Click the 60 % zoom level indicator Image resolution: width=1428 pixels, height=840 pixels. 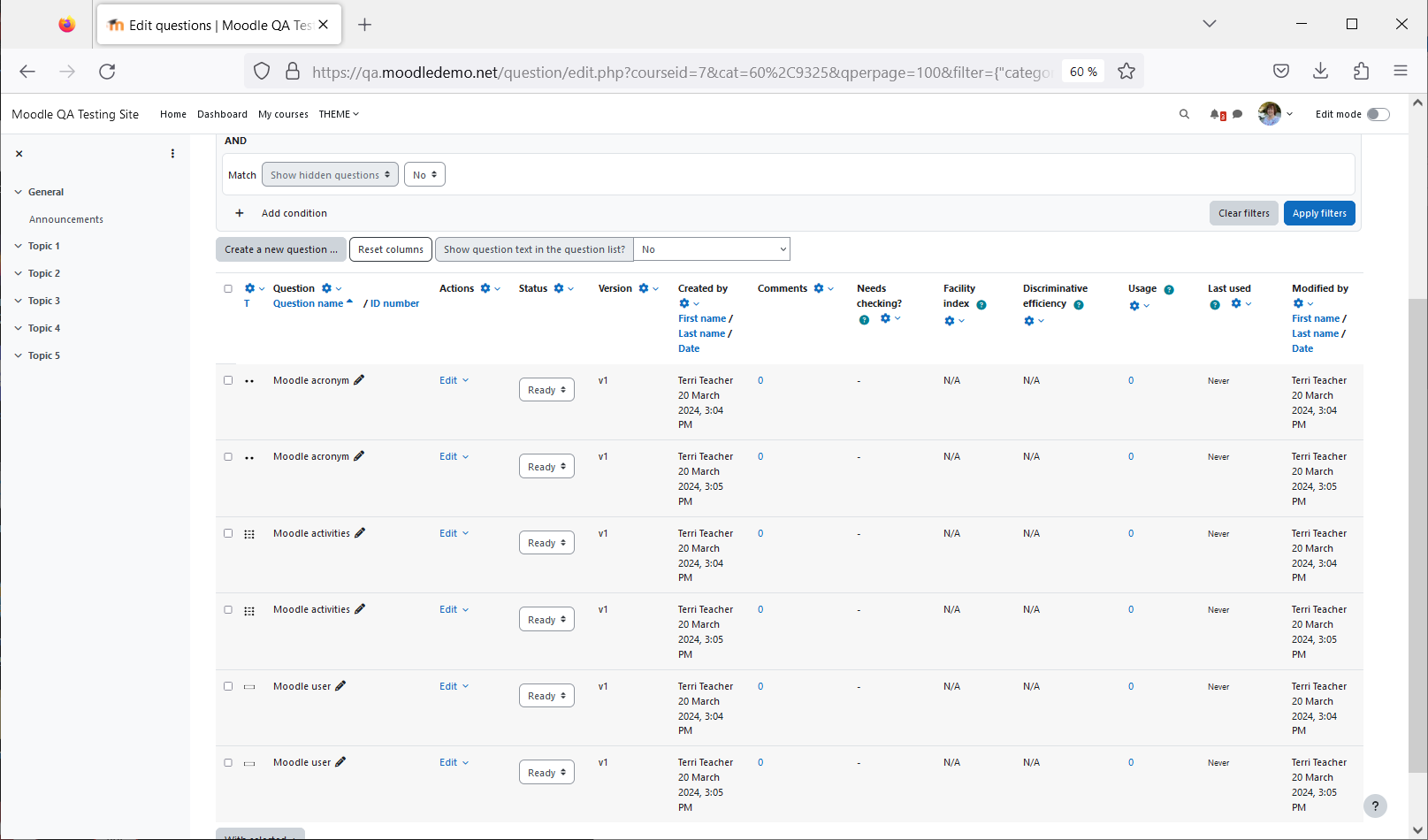1083,72
